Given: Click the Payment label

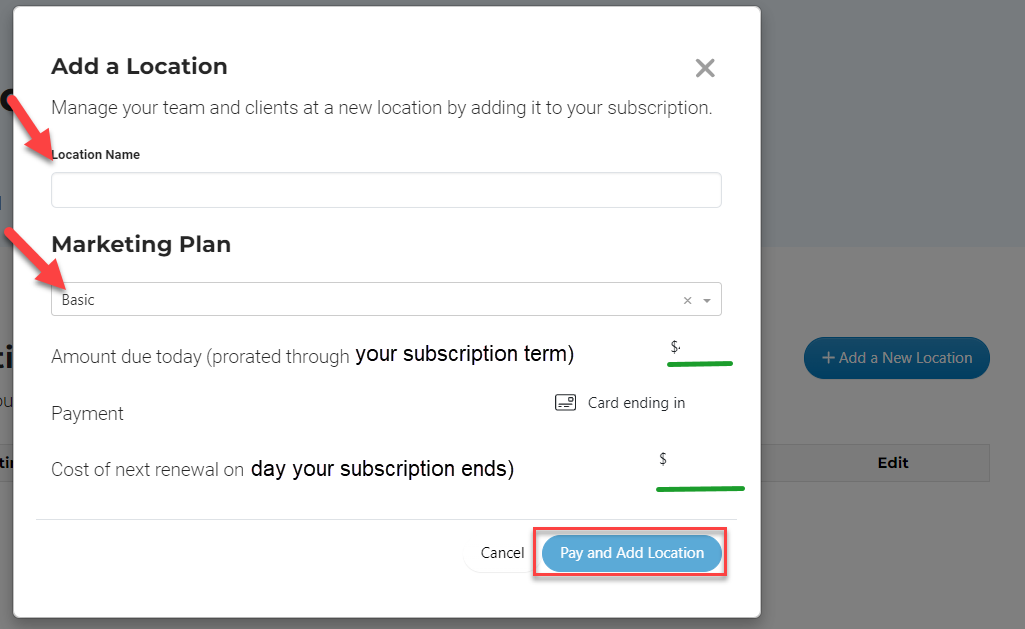Looking at the screenshot, I should [87, 414].
